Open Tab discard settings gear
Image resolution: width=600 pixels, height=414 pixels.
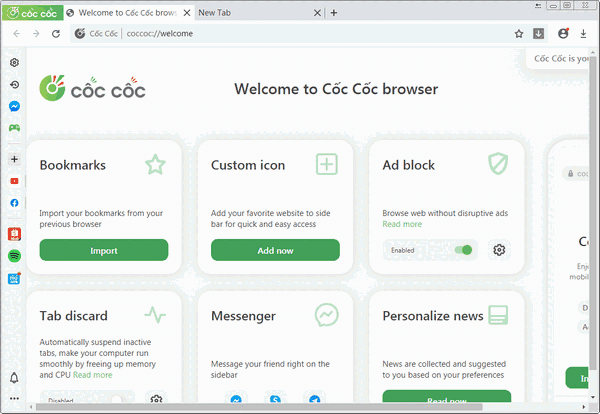tap(156, 399)
